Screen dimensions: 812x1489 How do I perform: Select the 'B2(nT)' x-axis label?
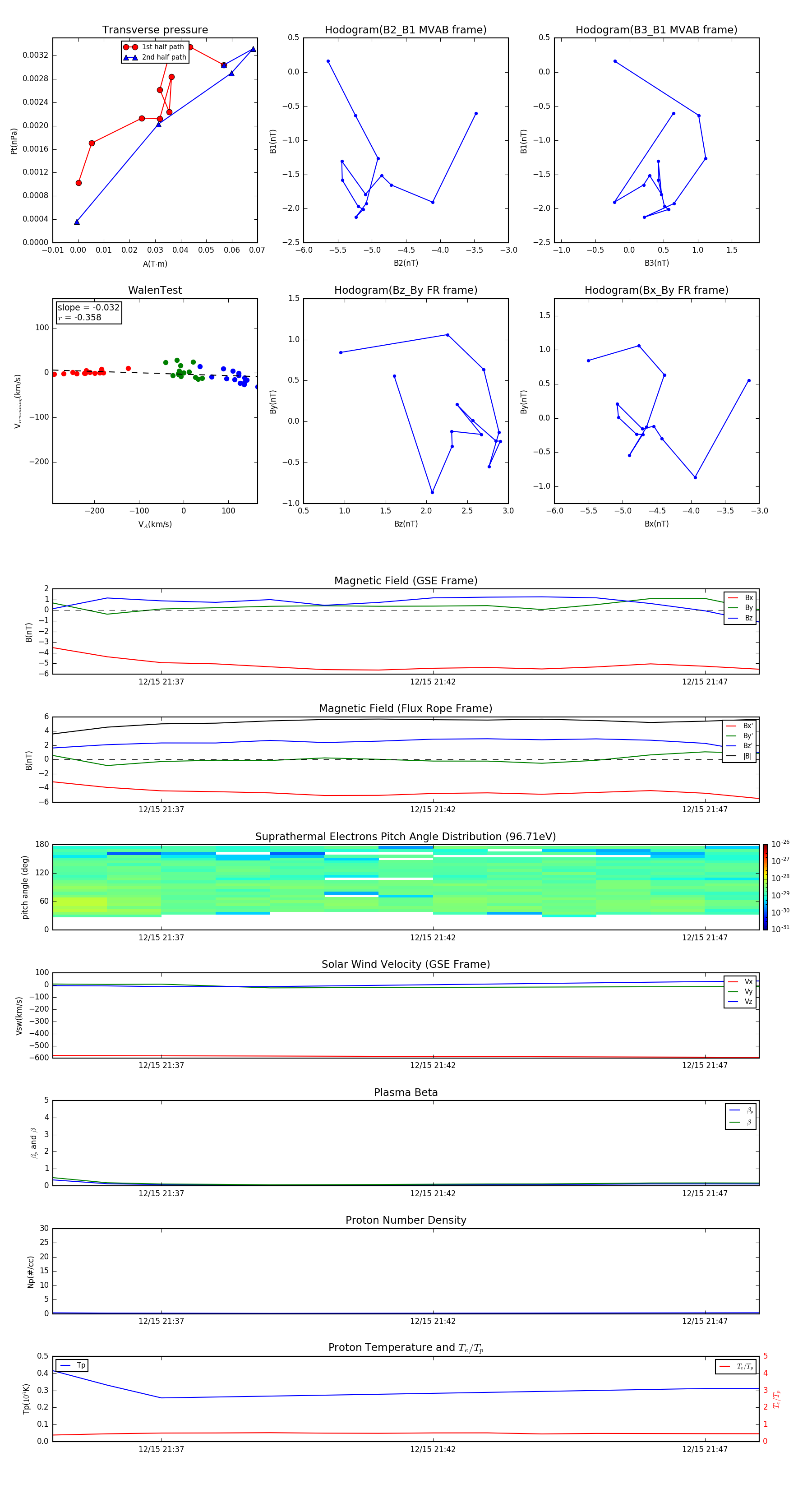point(406,263)
